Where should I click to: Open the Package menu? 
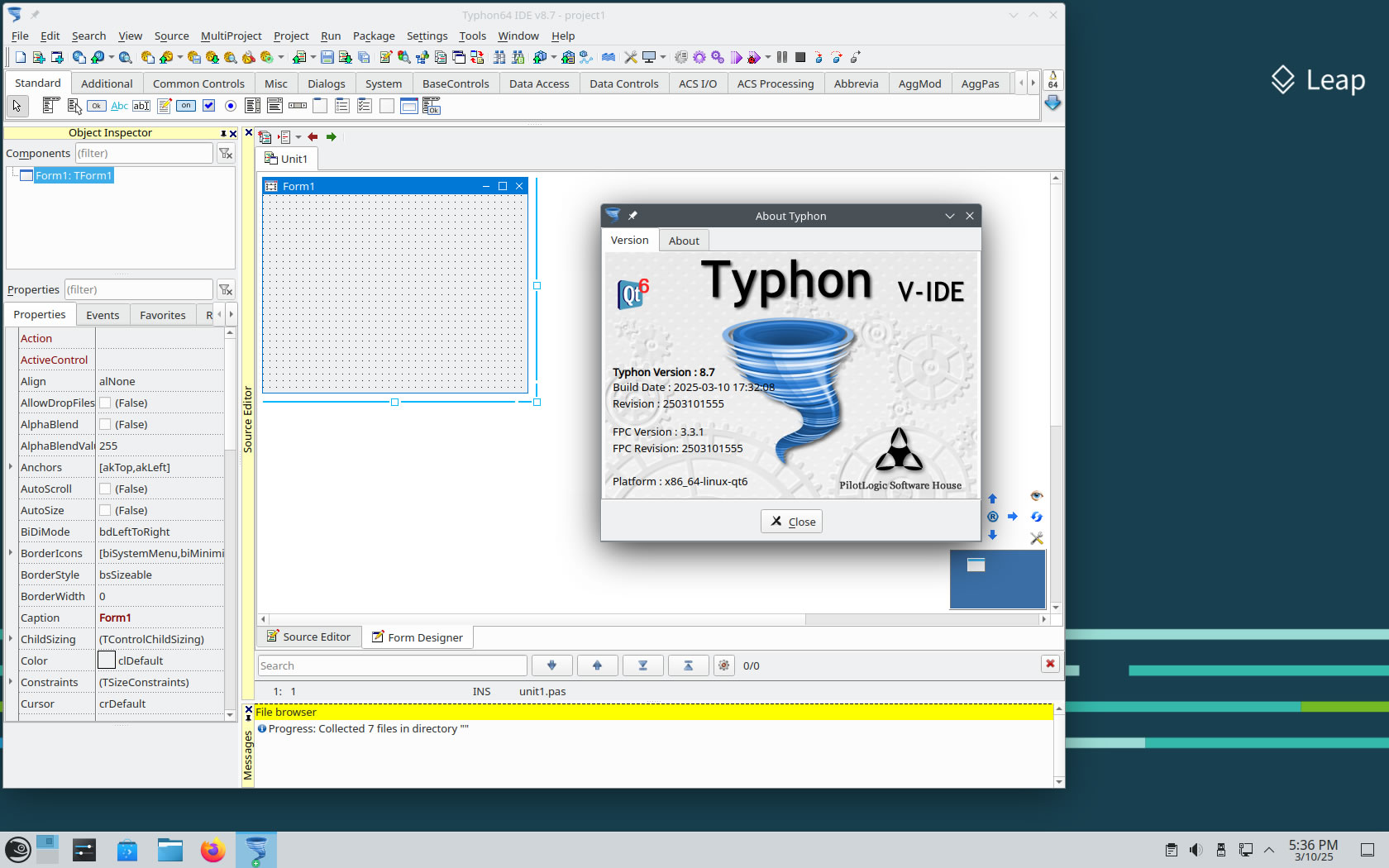pos(374,36)
